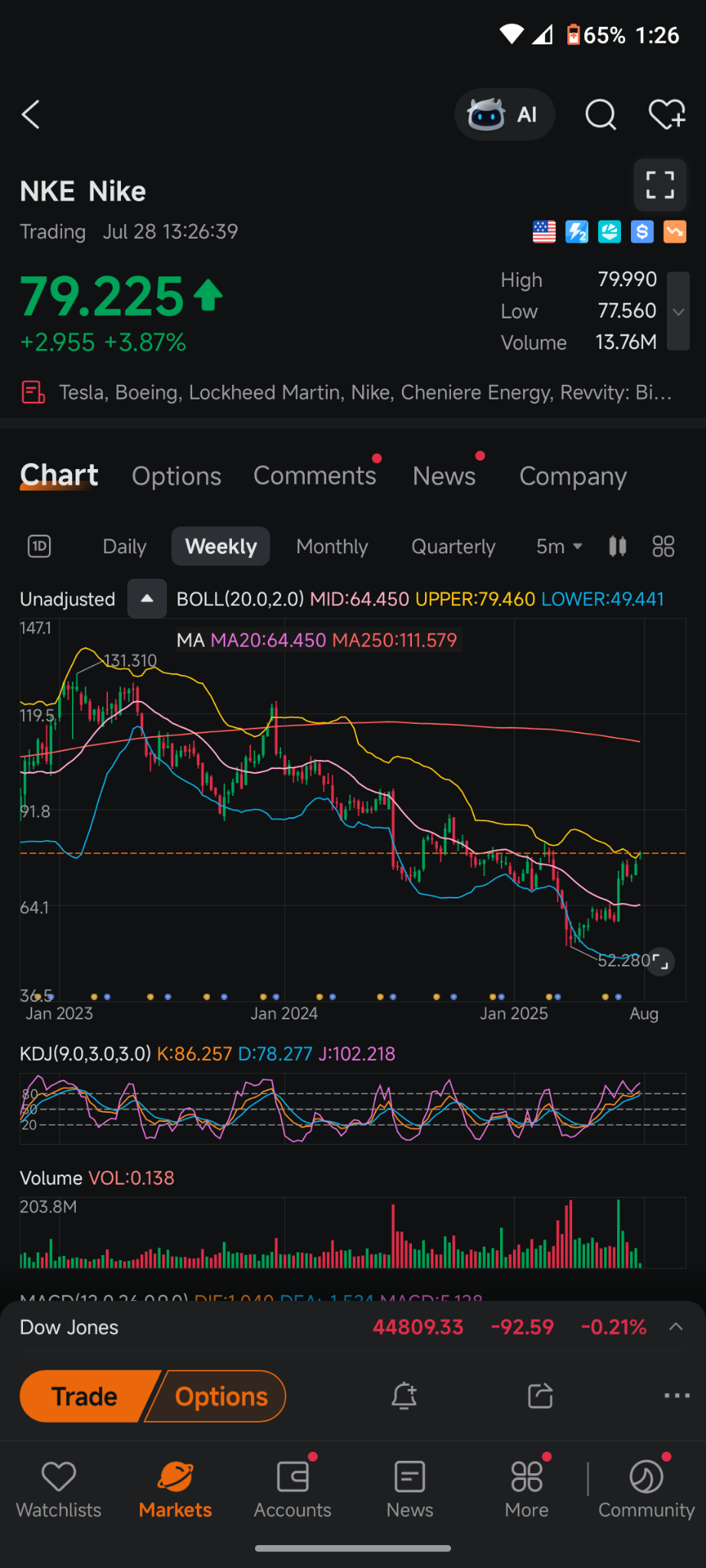
Task: Open fullscreen view for the NKE quote
Action: [x=659, y=185]
